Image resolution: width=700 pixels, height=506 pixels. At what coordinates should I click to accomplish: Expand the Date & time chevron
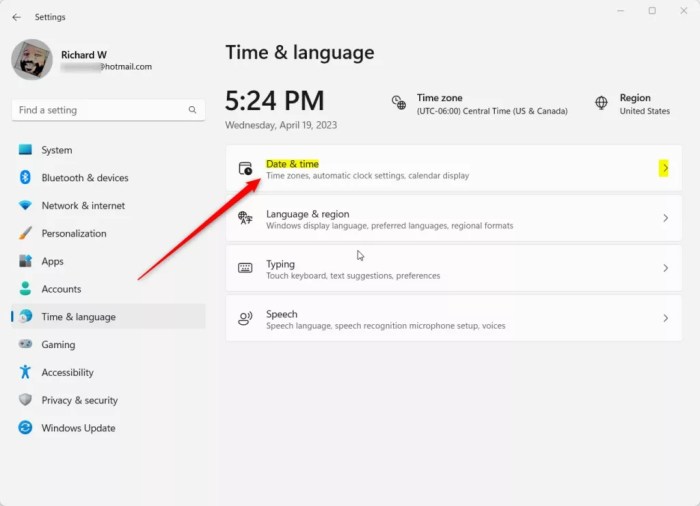(x=665, y=168)
